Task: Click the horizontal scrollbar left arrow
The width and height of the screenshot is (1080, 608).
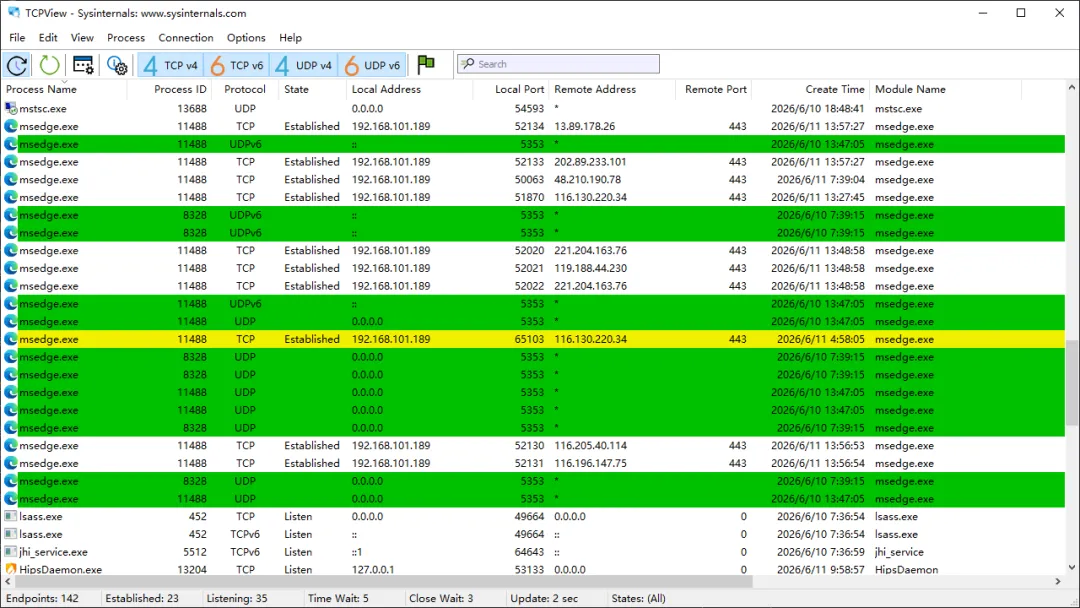Action: pyautogui.click(x=8, y=582)
